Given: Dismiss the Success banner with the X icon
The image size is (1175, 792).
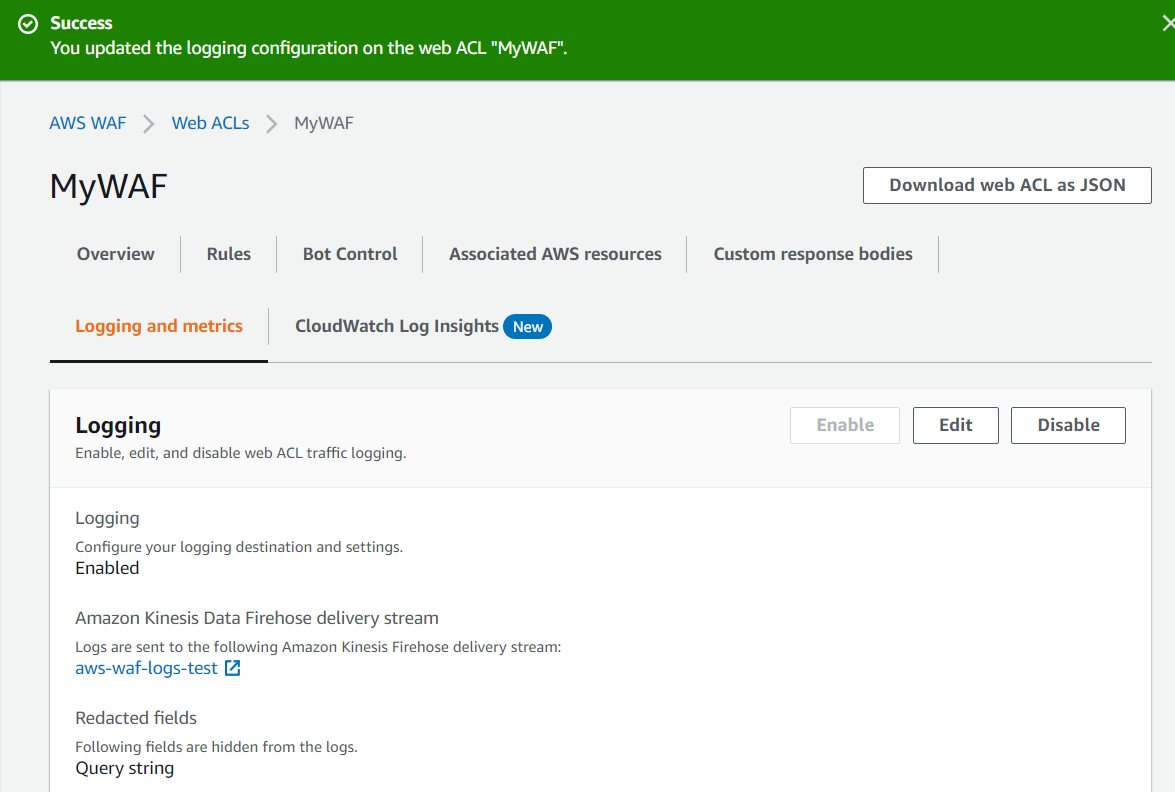Looking at the screenshot, I should tap(1168, 24).
